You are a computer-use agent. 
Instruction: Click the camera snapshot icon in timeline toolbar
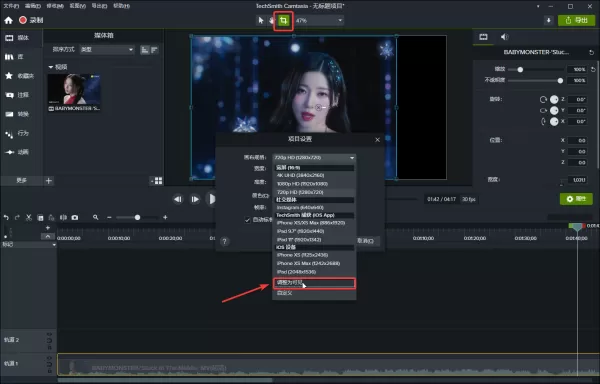[x=75, y=217]
